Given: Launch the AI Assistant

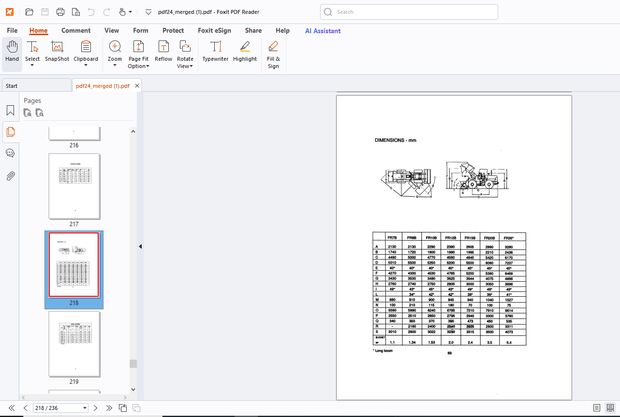Looking at the screenshot, I should pos(323,31).
